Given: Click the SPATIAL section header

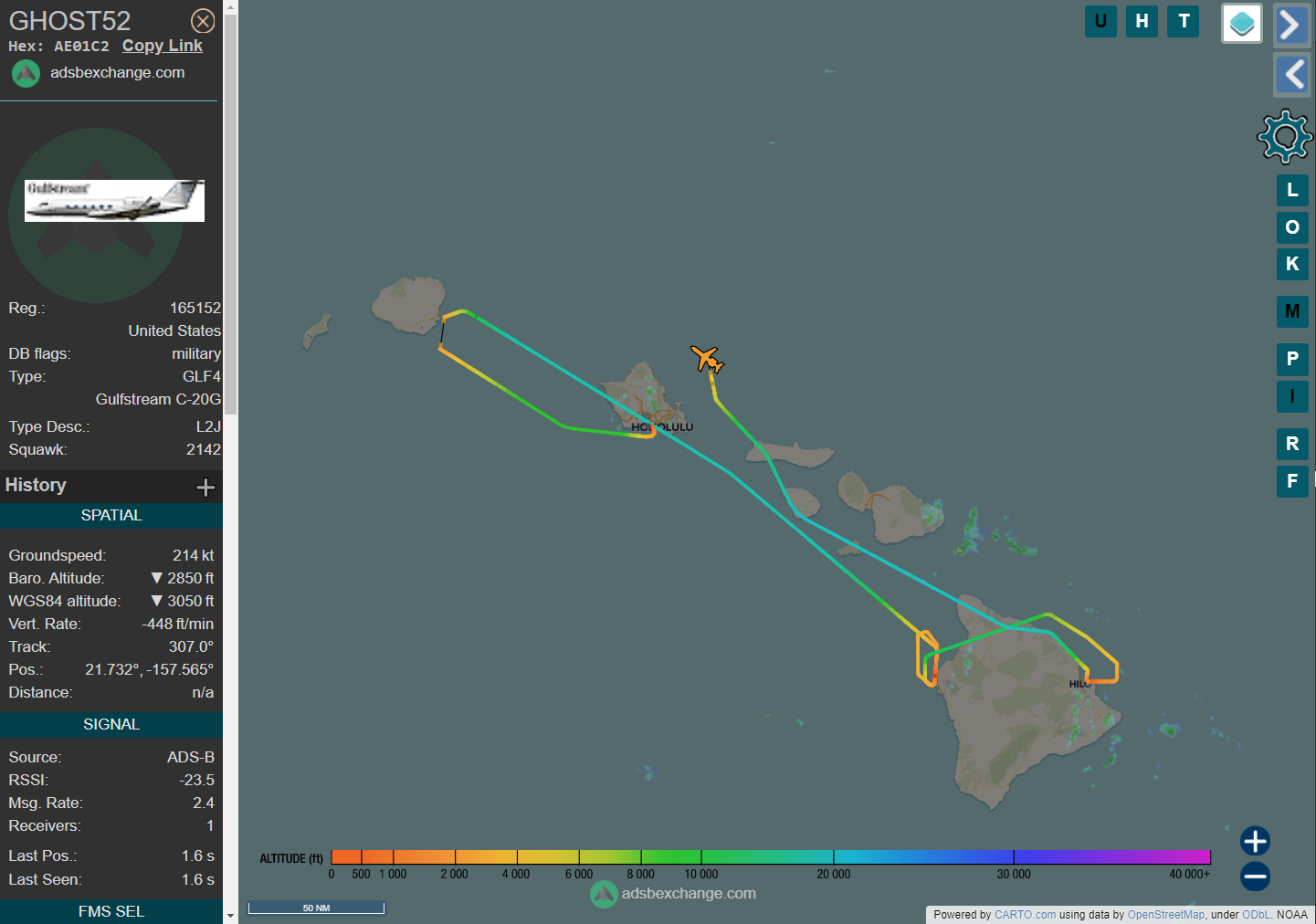Looking at the screenshot, I should (x=111, y=516).
